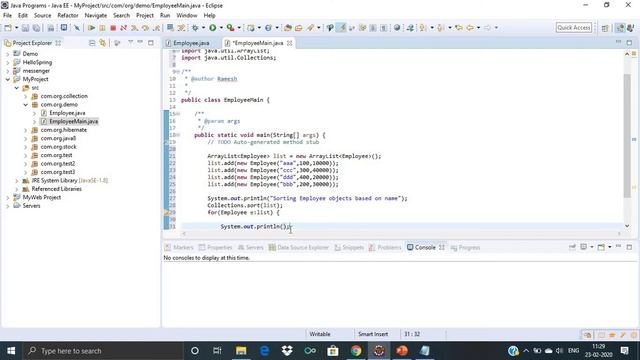Click the Run Last Tool external tools icon

pyautogui.click(x=231, y=28)
